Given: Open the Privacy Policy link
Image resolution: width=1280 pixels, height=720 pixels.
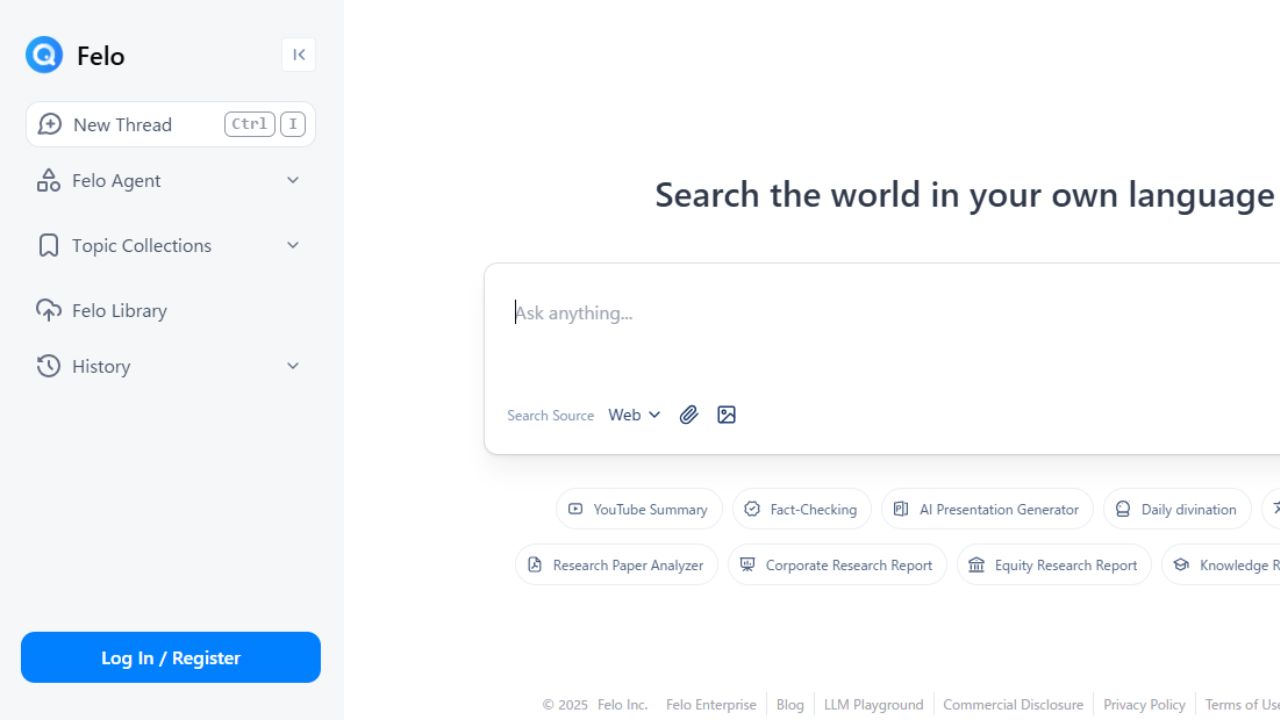Looking at the screenshot, I should [x=1144, y=704].
